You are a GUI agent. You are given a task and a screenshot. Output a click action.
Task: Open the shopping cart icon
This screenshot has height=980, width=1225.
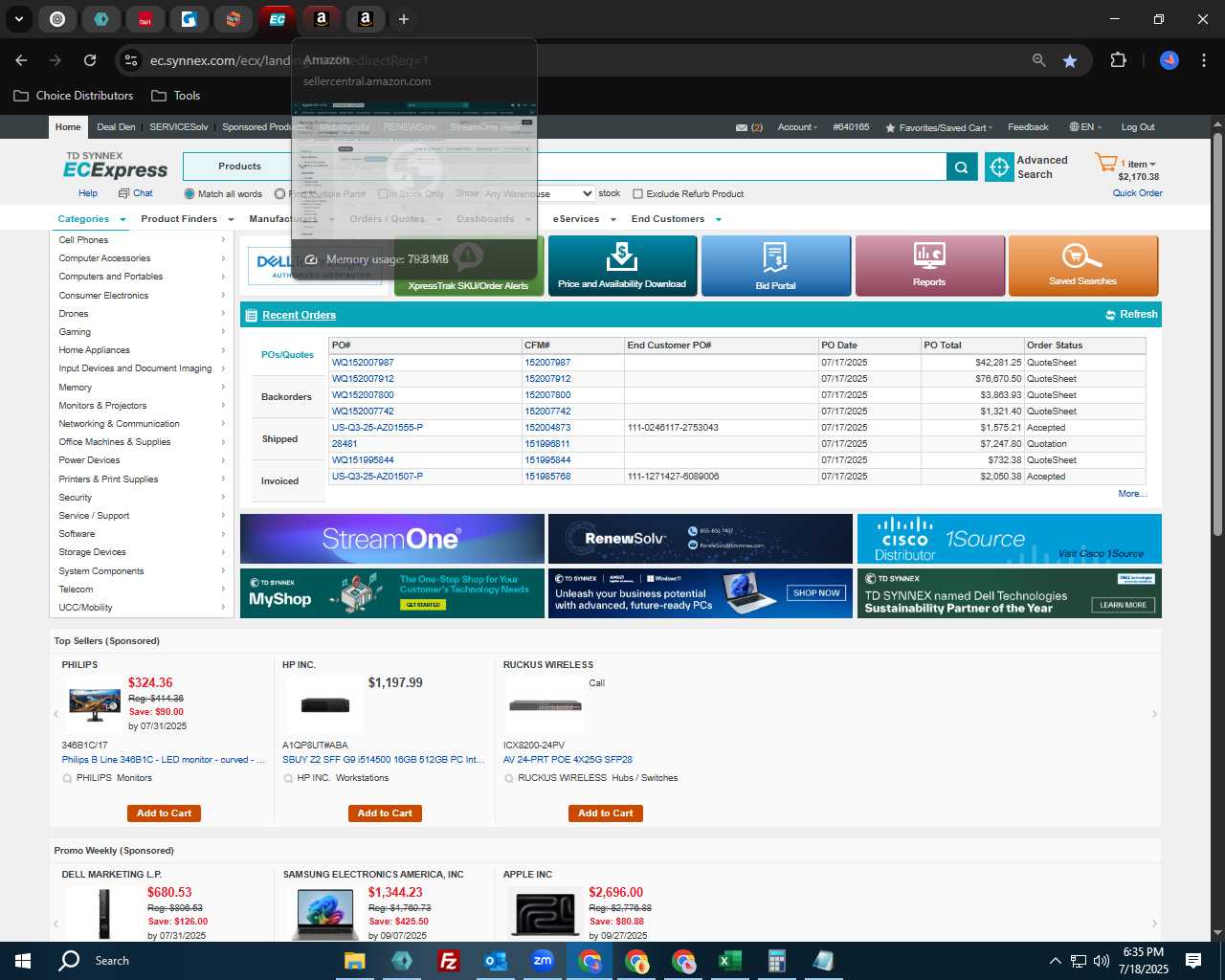(1105, 164)
